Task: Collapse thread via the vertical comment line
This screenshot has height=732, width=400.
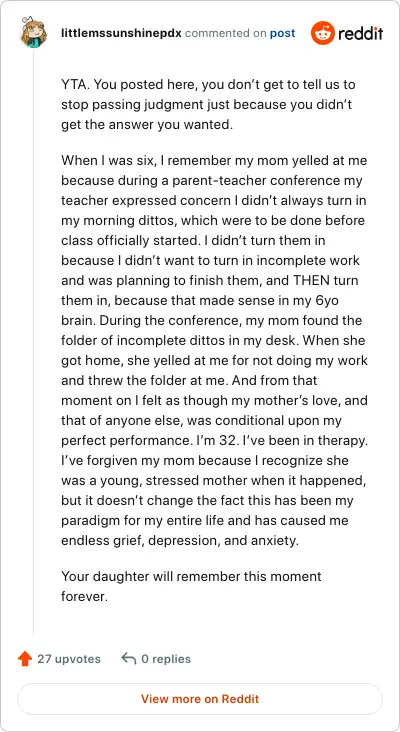Action: click(x=33, y=341)
